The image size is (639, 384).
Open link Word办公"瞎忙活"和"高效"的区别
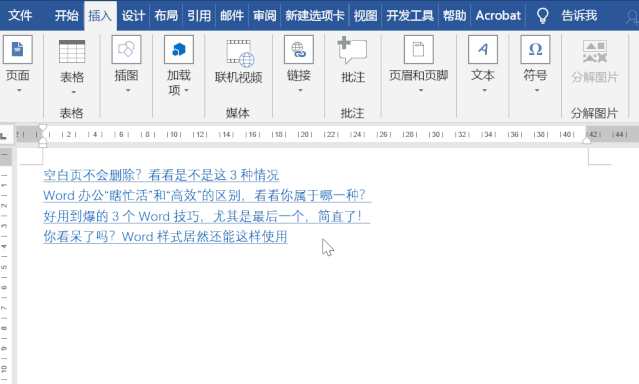click(207, 195)
